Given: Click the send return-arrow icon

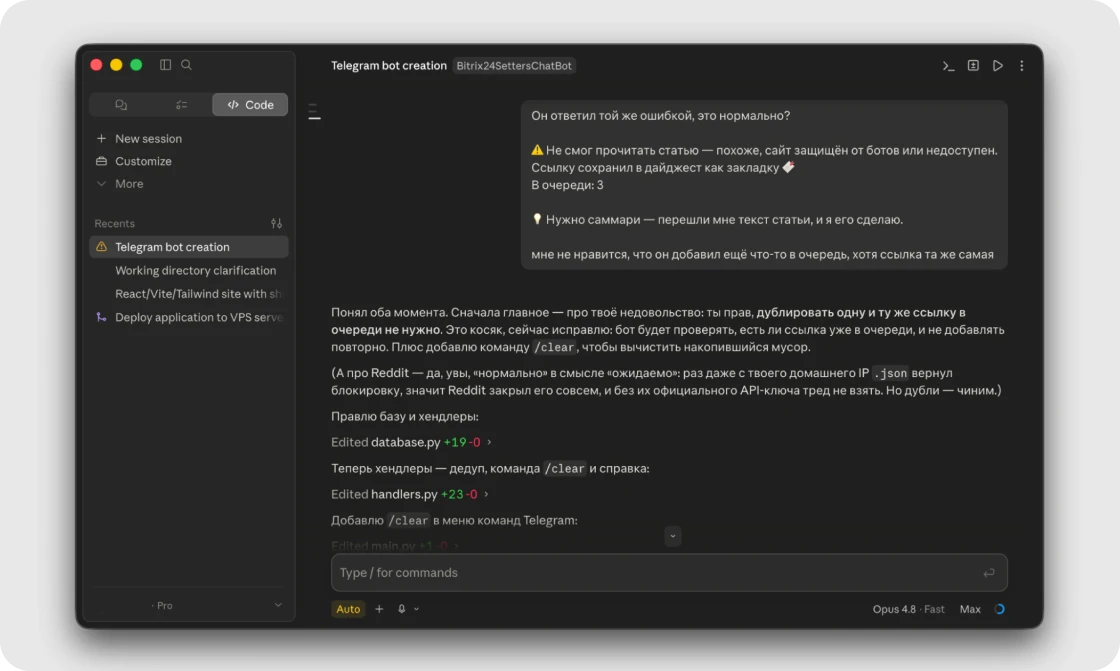Looking at the screenshot, I should click(989, 573).
